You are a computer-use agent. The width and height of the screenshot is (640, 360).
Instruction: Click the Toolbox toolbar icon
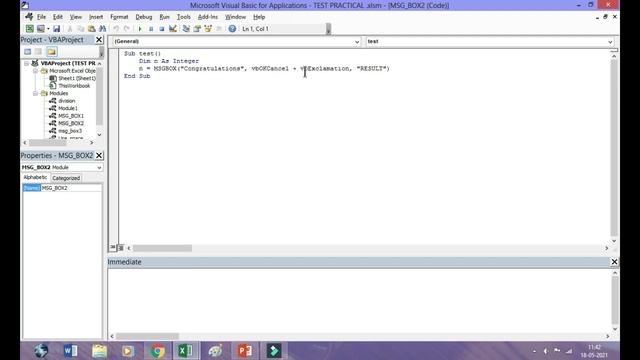[x=219, y=29]
